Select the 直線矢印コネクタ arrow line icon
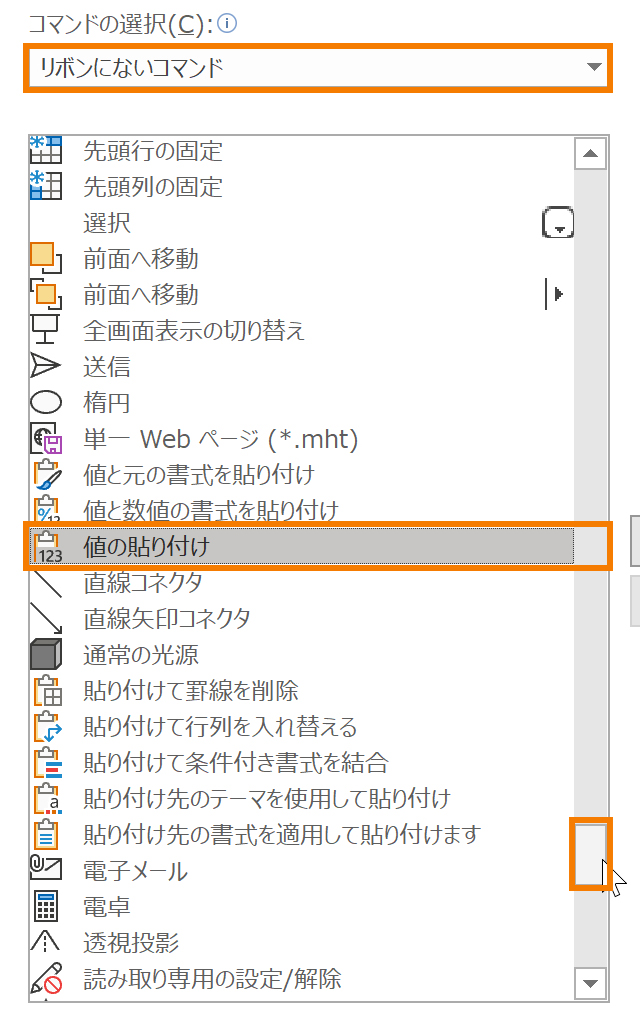Screen dimensions: 640x1021 pyautogui.click(x=46, y=619)
